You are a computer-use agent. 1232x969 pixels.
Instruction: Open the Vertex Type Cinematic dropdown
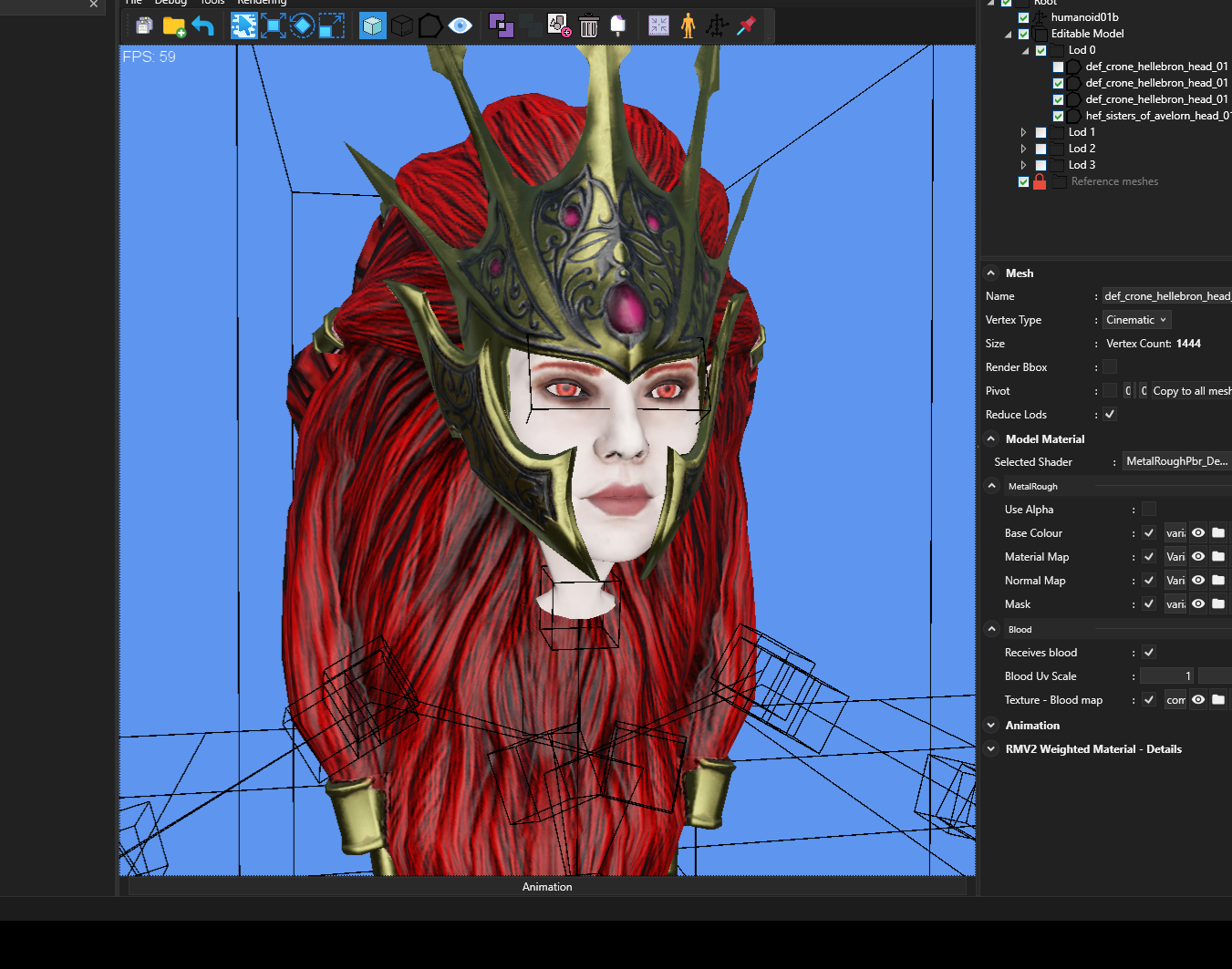[1136, 319]
